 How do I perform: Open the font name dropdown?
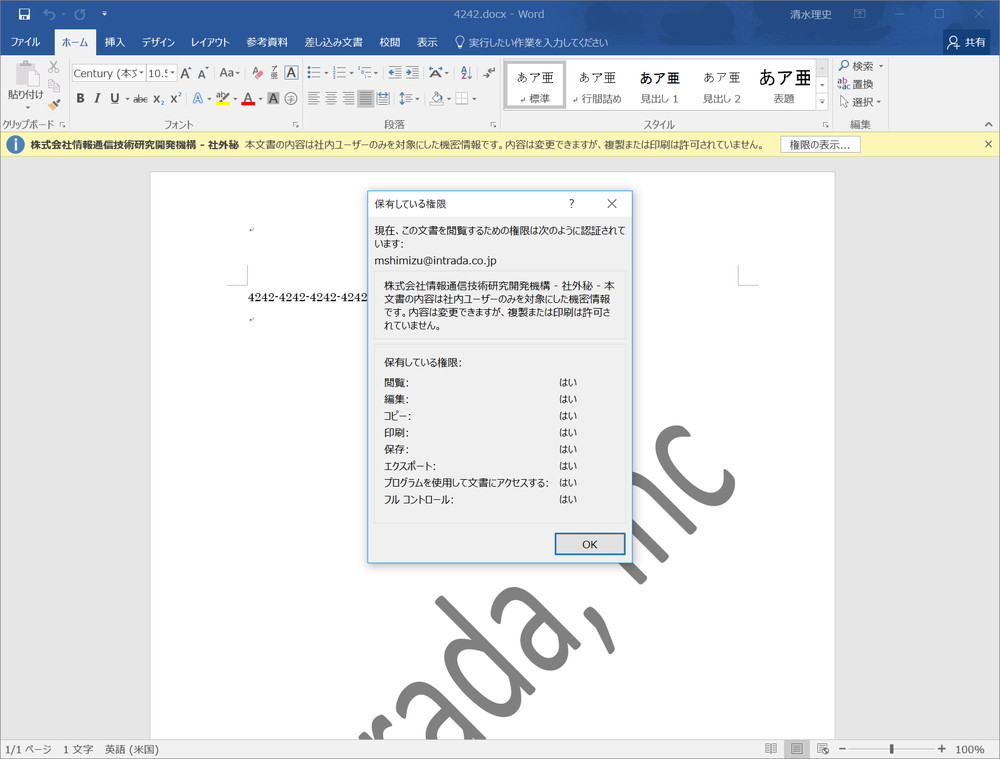142,73
